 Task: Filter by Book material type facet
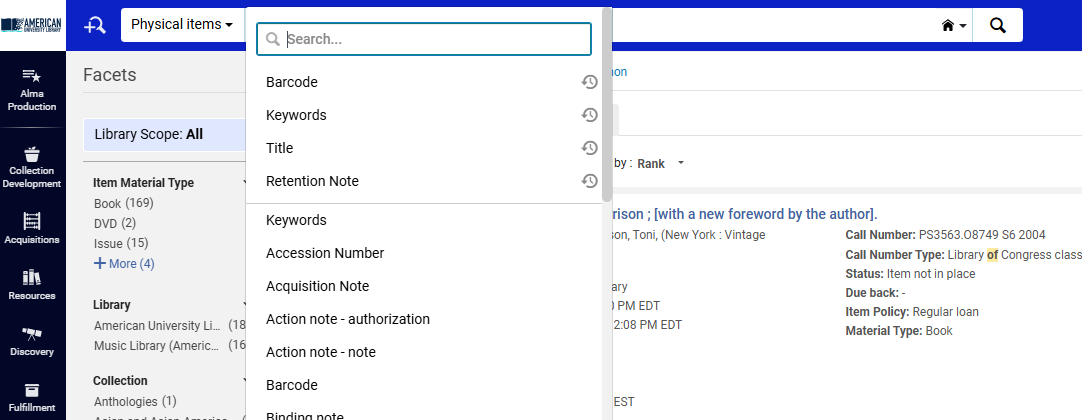[x=107, y=204]
